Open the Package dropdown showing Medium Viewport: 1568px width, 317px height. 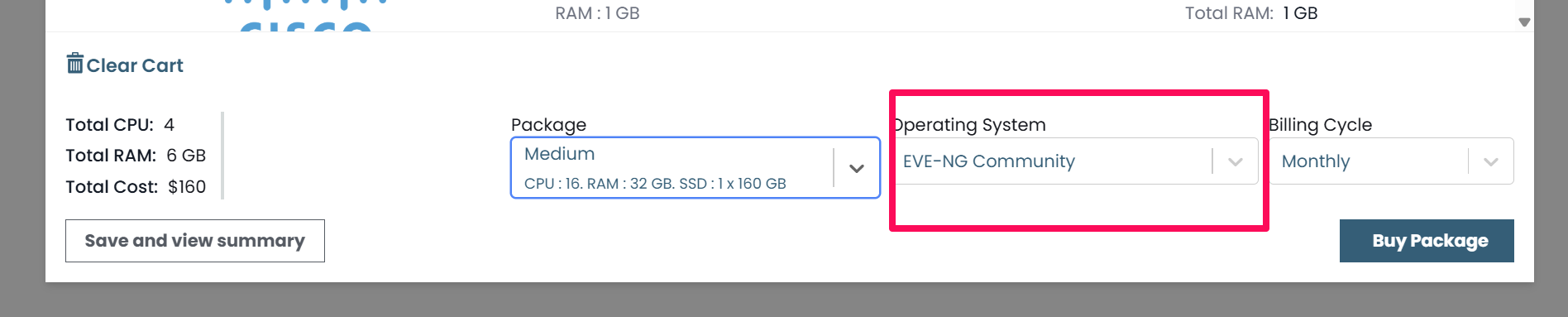click(696, 168)
